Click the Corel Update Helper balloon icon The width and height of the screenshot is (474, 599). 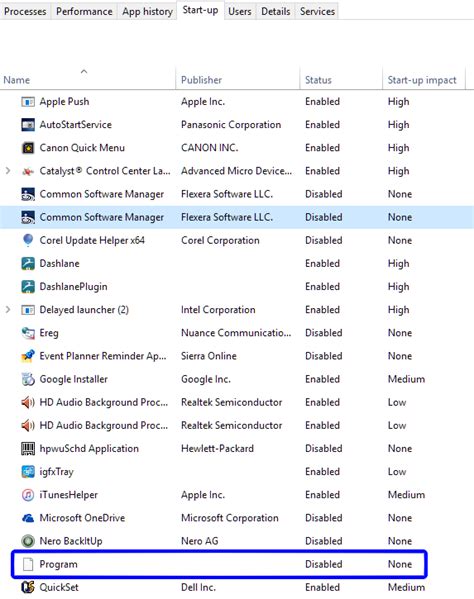tap(28, 240)
